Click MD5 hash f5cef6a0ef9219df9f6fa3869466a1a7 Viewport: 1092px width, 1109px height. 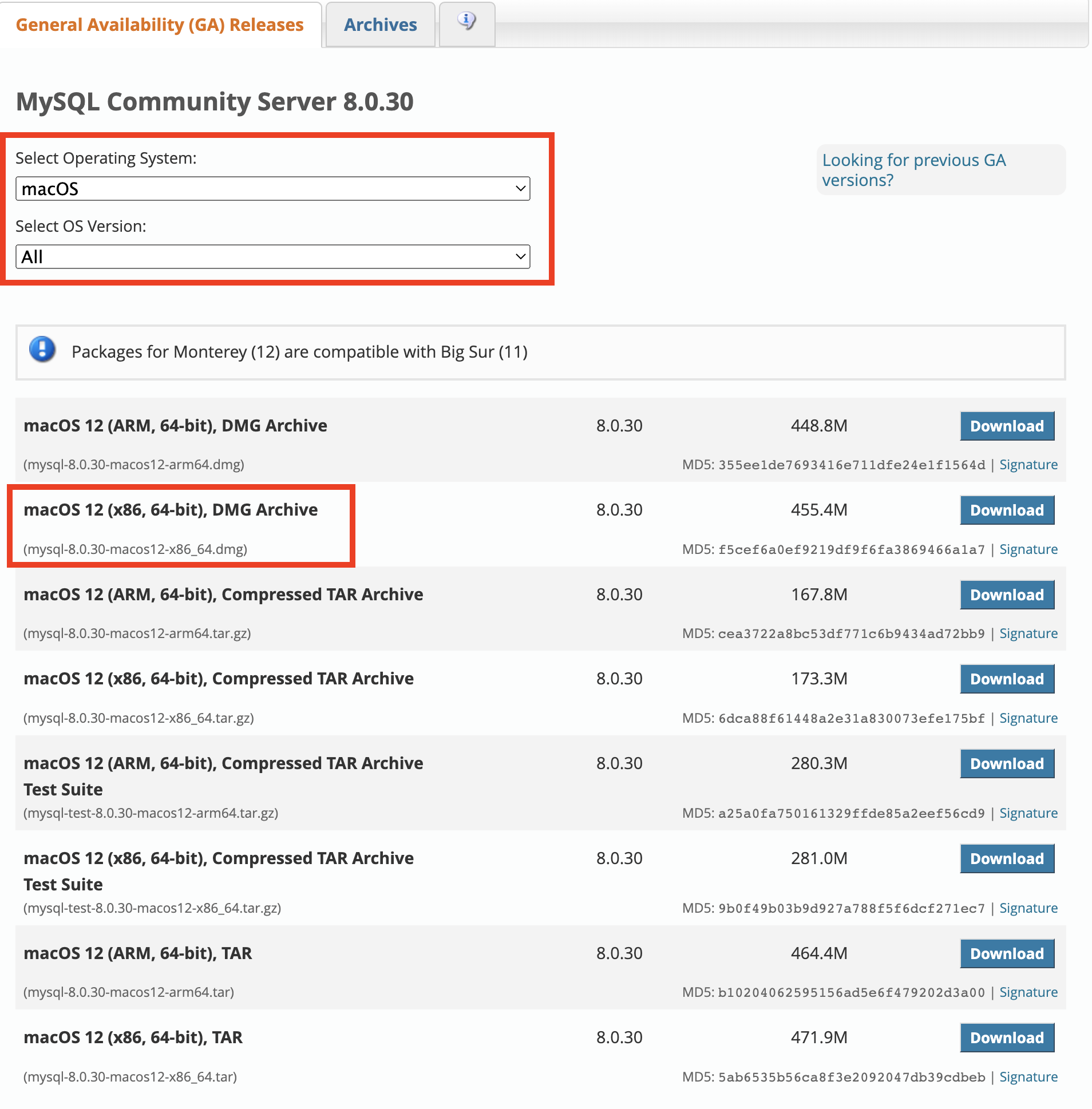pyautogui.click(x=852, y=550)
